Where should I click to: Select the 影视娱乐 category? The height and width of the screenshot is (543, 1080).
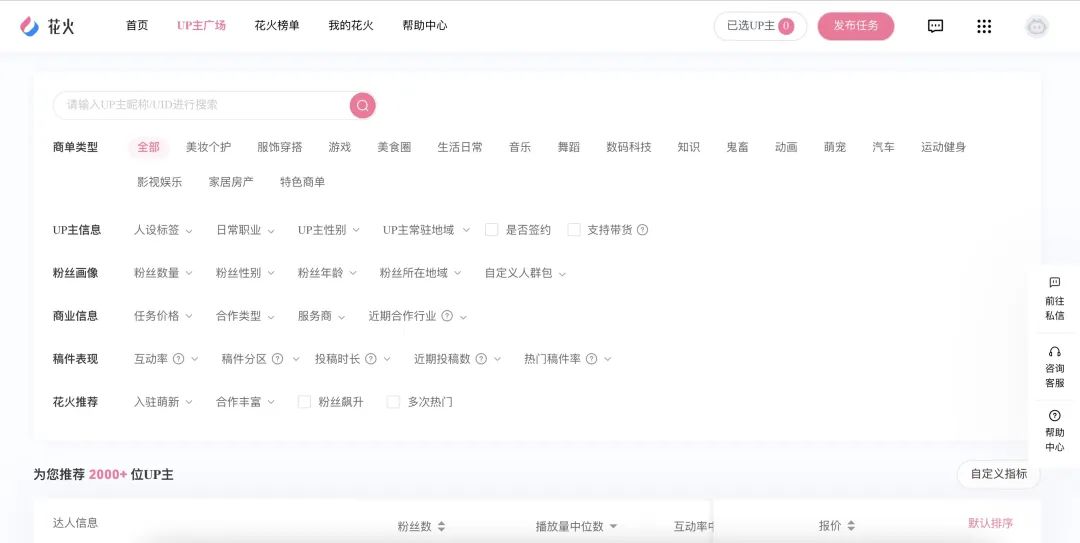(160, 182)
